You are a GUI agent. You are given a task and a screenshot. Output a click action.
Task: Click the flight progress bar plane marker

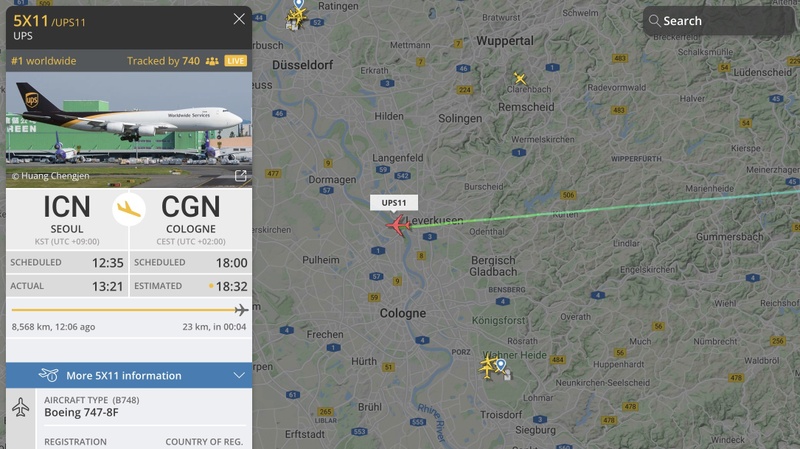pyautogui.click(x=241, y=310)
